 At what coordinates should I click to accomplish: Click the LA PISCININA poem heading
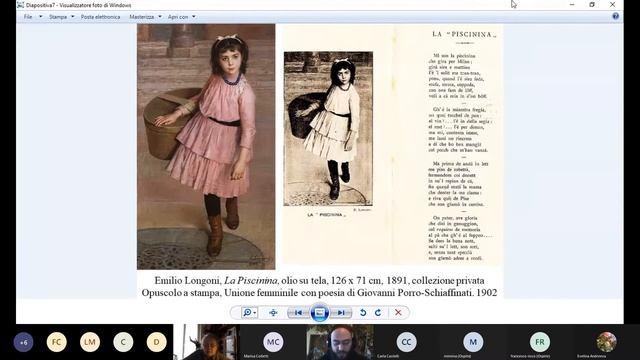point(464,34)
